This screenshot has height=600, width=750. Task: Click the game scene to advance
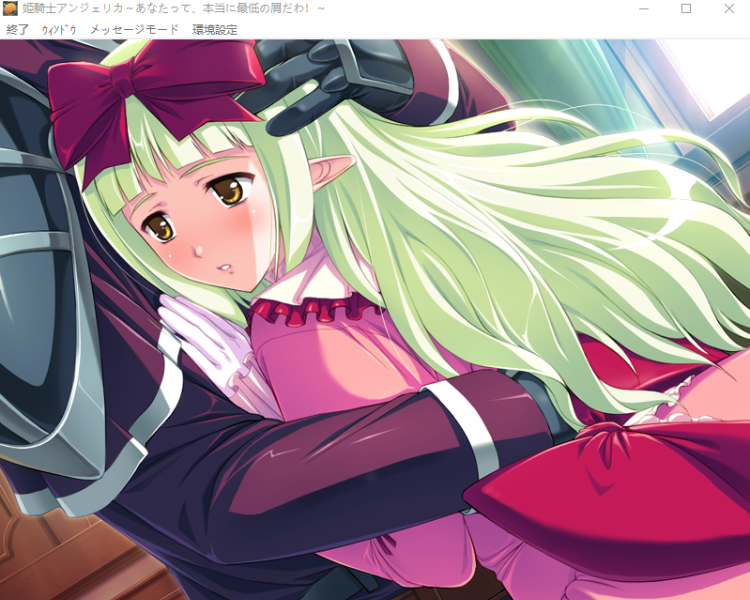[375, 320]
